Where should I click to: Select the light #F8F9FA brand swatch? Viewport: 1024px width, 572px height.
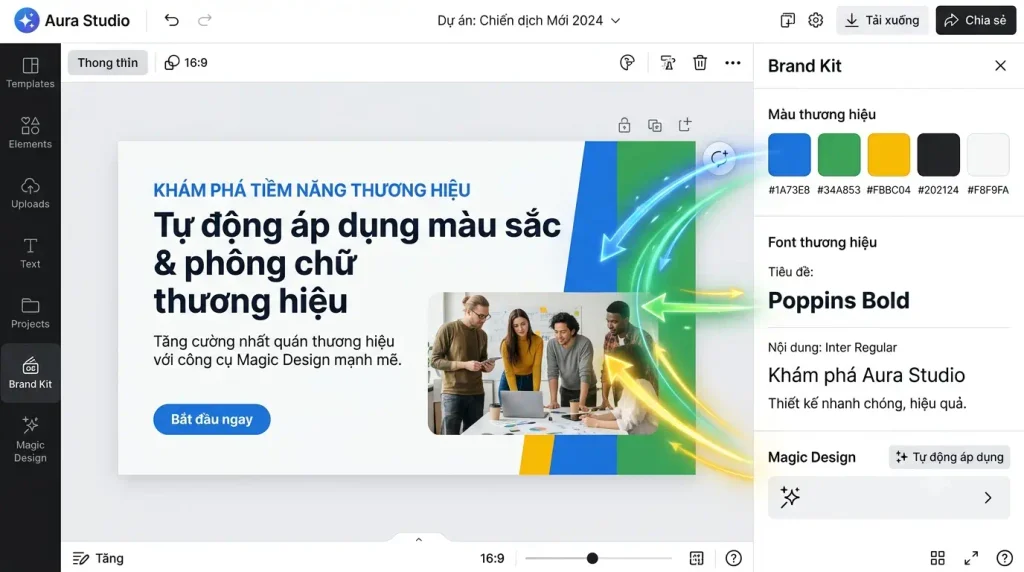(x=987, y=155)
